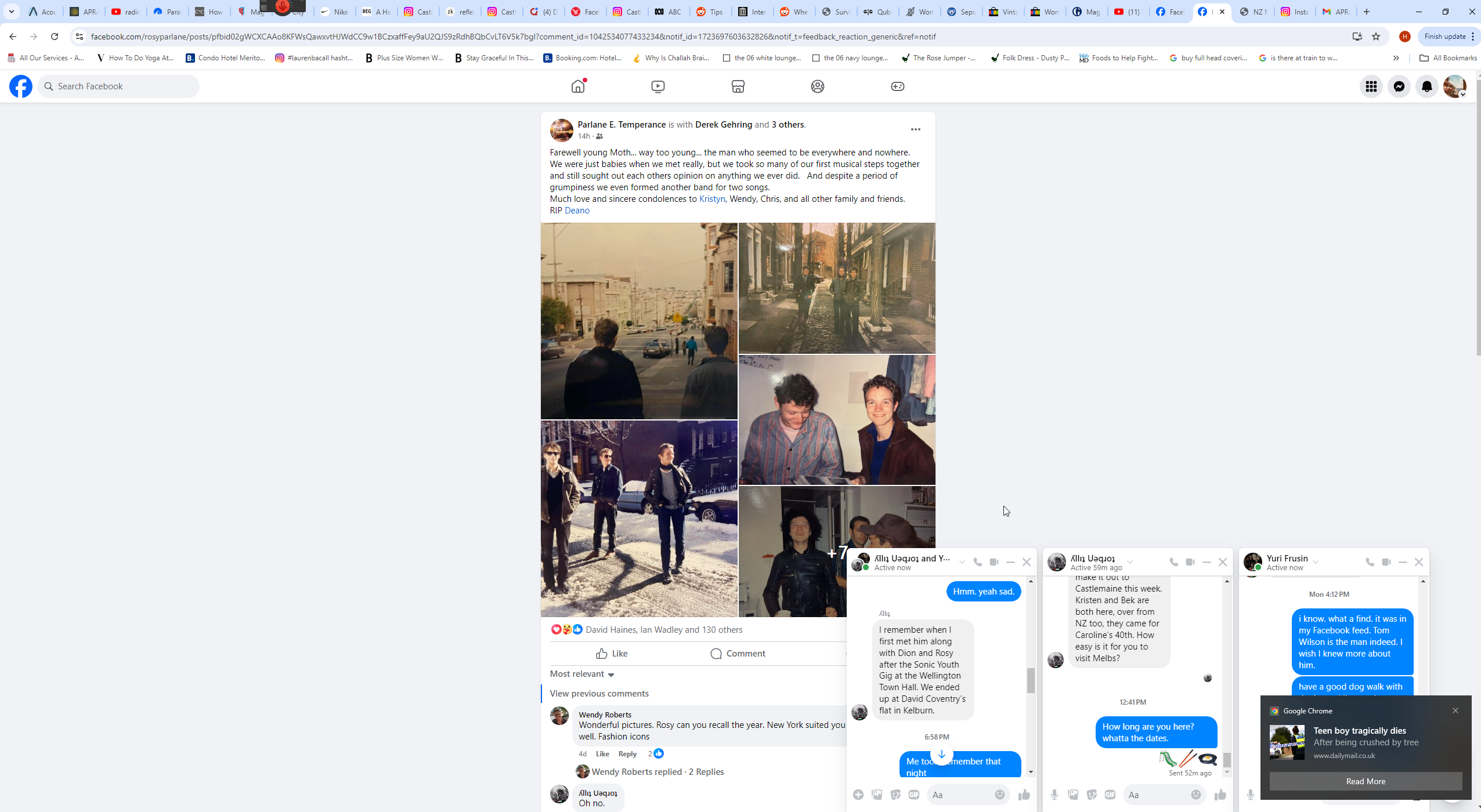Like the post

pyautogui.click(x=612, y=654)
